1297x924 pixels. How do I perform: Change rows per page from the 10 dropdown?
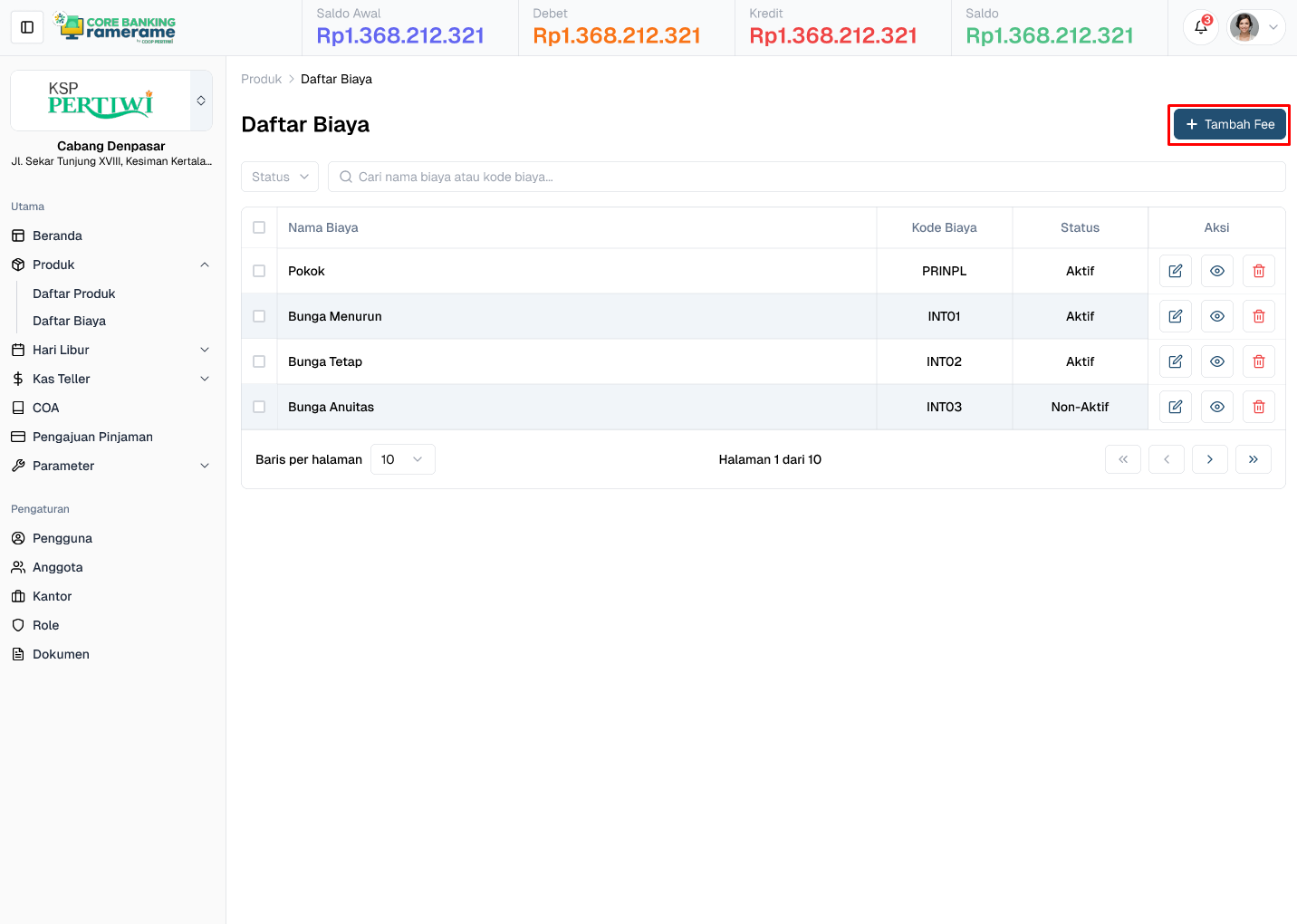402,459
